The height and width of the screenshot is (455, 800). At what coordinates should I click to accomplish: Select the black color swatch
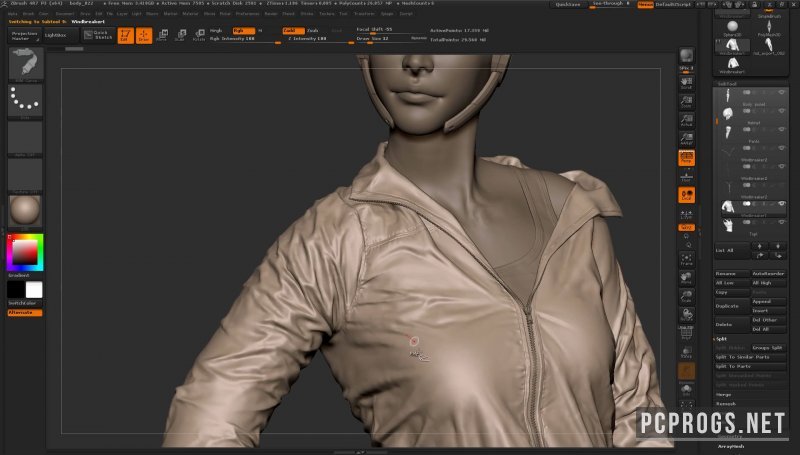click(15, 290)
